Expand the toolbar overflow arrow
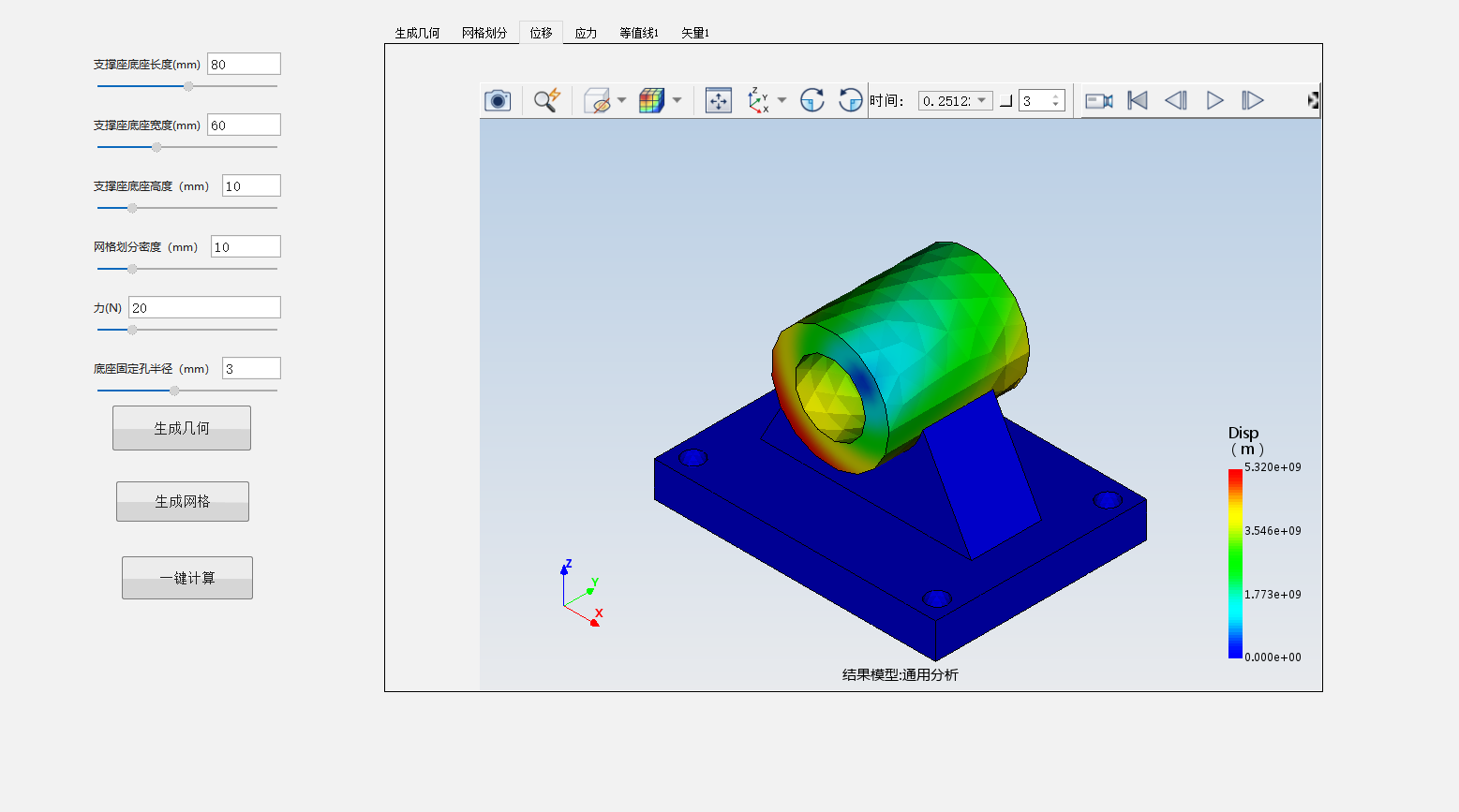Image resolution: width=1459 pixels, height=812 pixels. coord(1314,100)
